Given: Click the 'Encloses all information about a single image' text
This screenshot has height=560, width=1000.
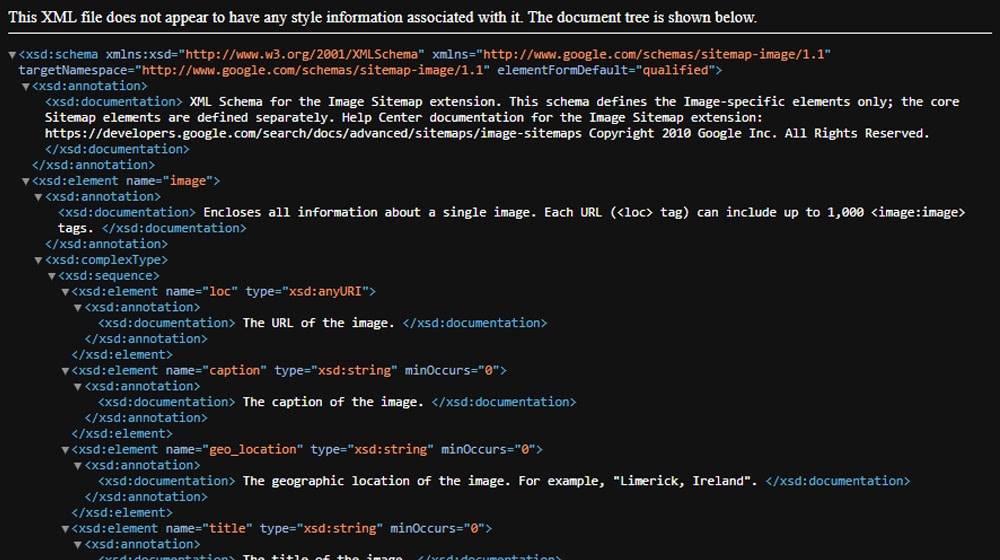Looking at the screenshot, I should pos(368,212).
